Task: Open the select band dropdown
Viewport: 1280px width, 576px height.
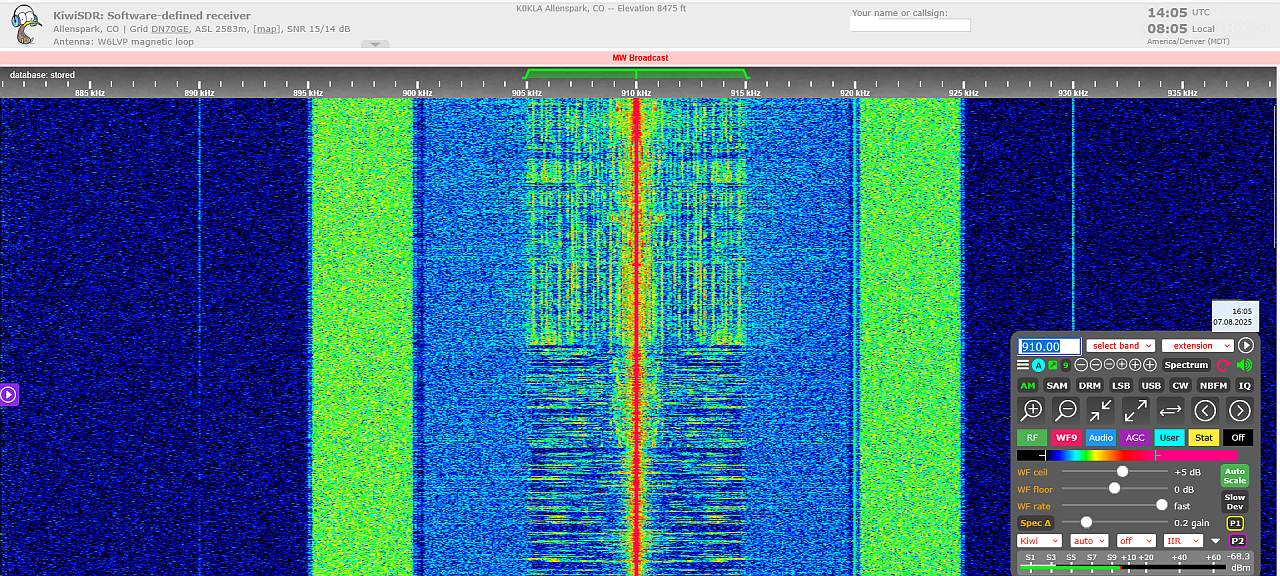Action: 1120,346
